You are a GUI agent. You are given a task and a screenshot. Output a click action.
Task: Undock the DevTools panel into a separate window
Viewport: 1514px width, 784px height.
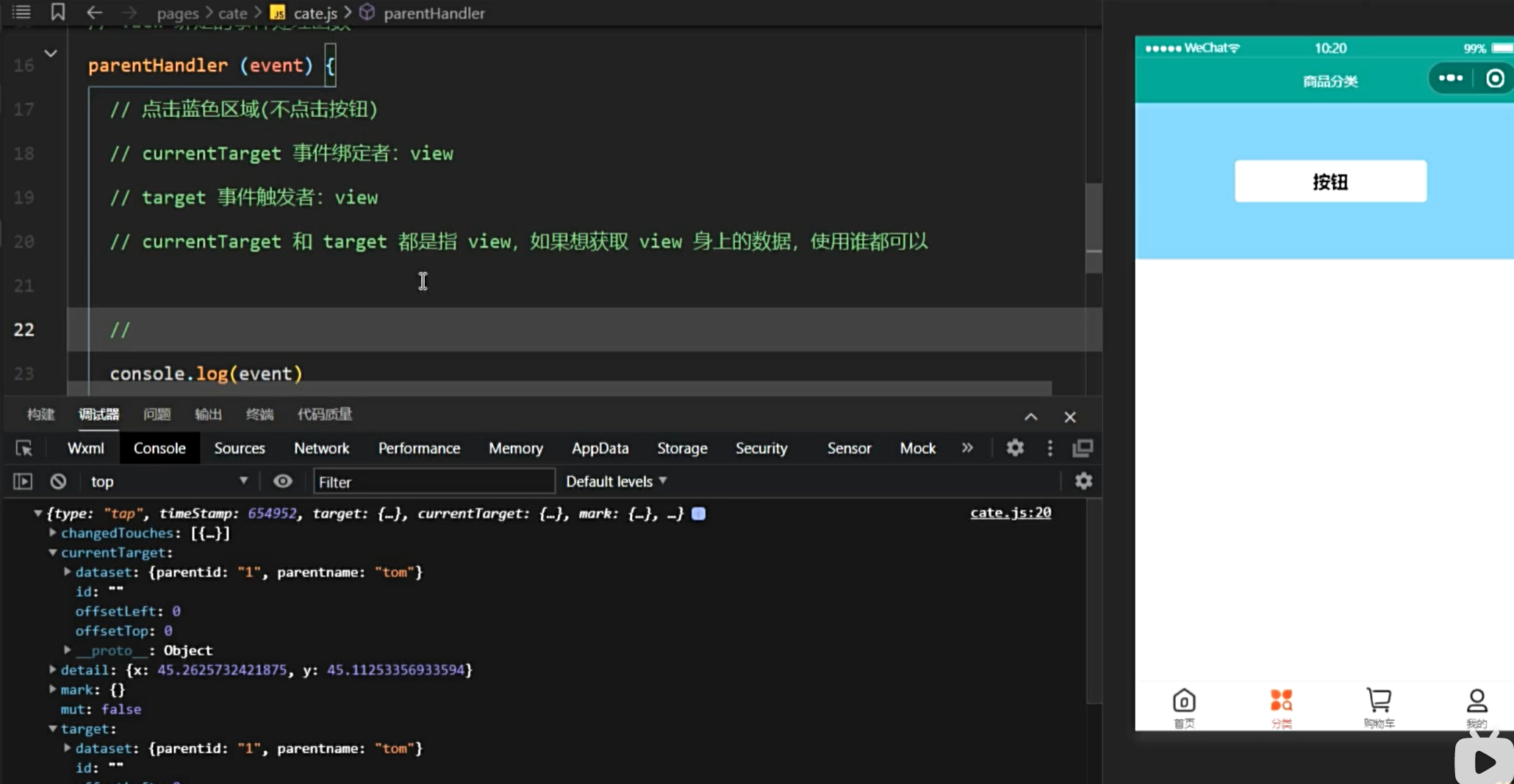point(1083,448)
